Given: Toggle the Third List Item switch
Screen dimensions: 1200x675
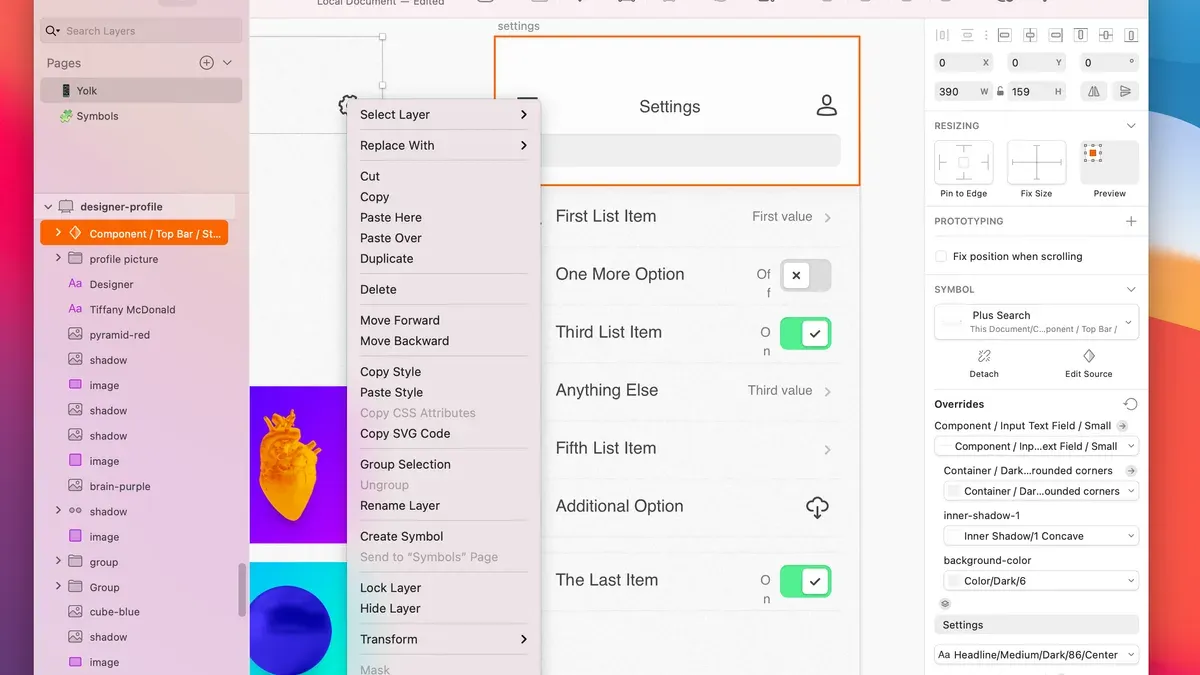Looking at the screenshot, I should point(805,333).
